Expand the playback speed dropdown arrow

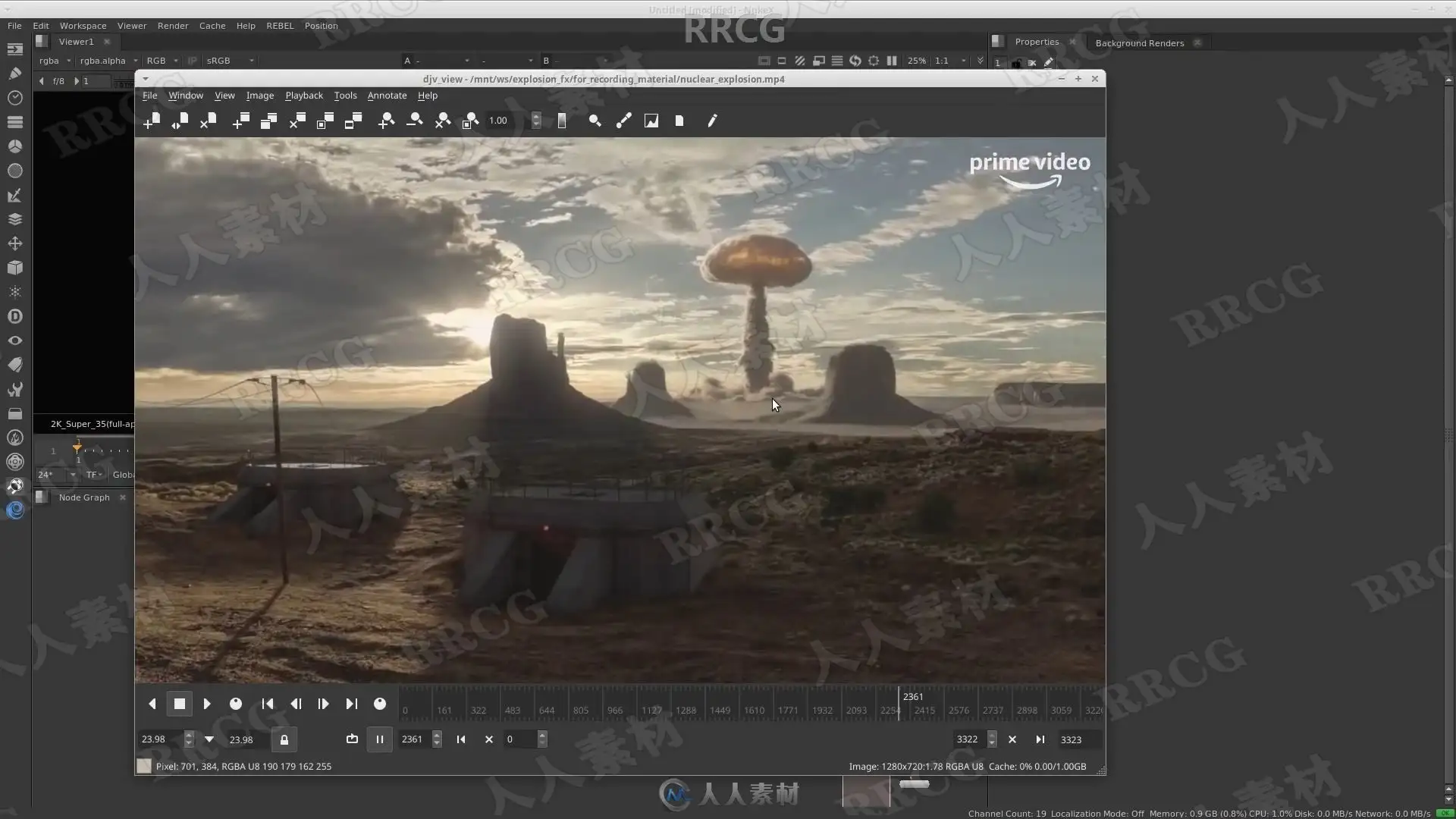pos(209,739)
